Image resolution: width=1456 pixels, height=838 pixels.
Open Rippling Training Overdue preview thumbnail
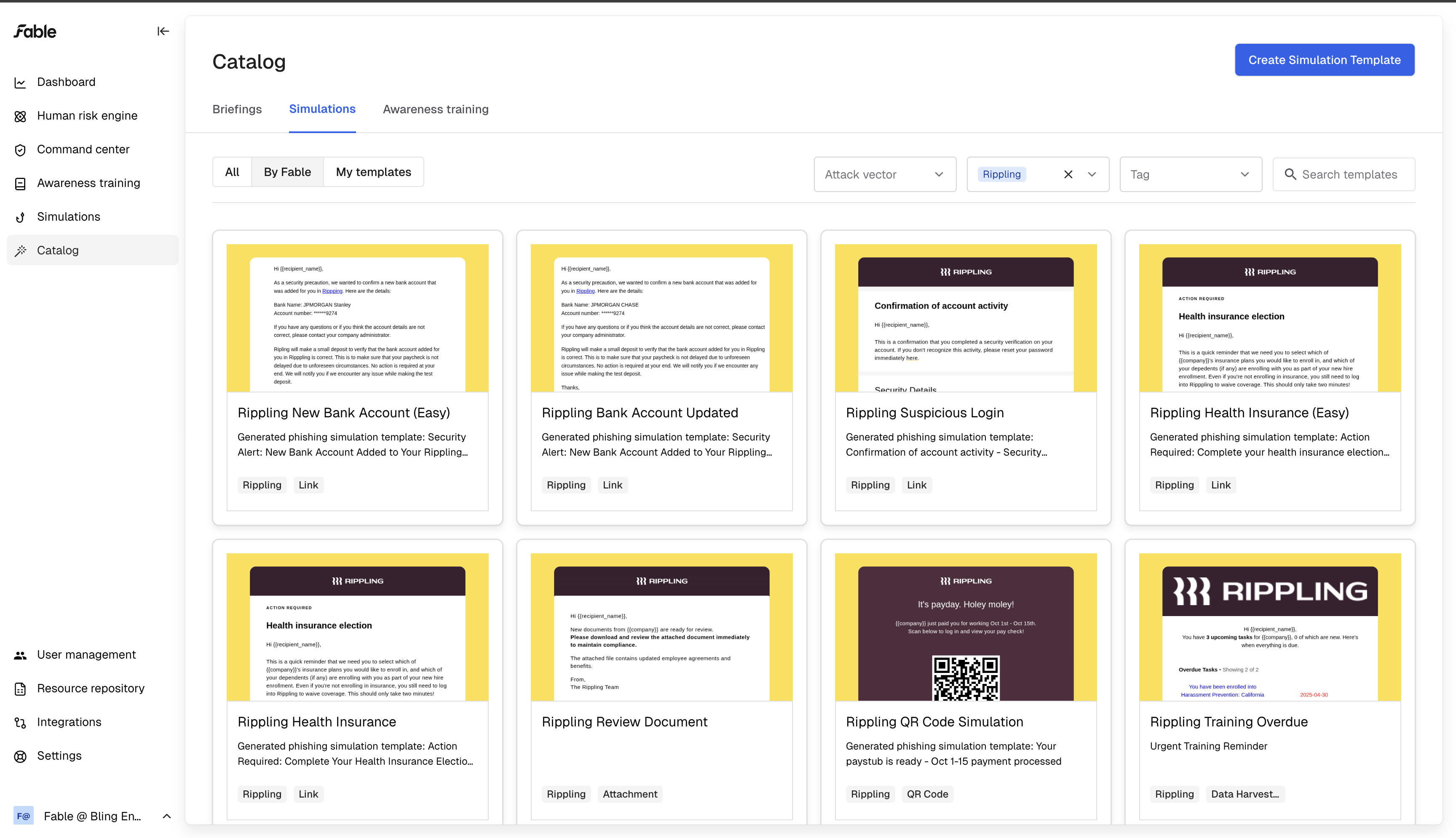[x=1269, y=627]
